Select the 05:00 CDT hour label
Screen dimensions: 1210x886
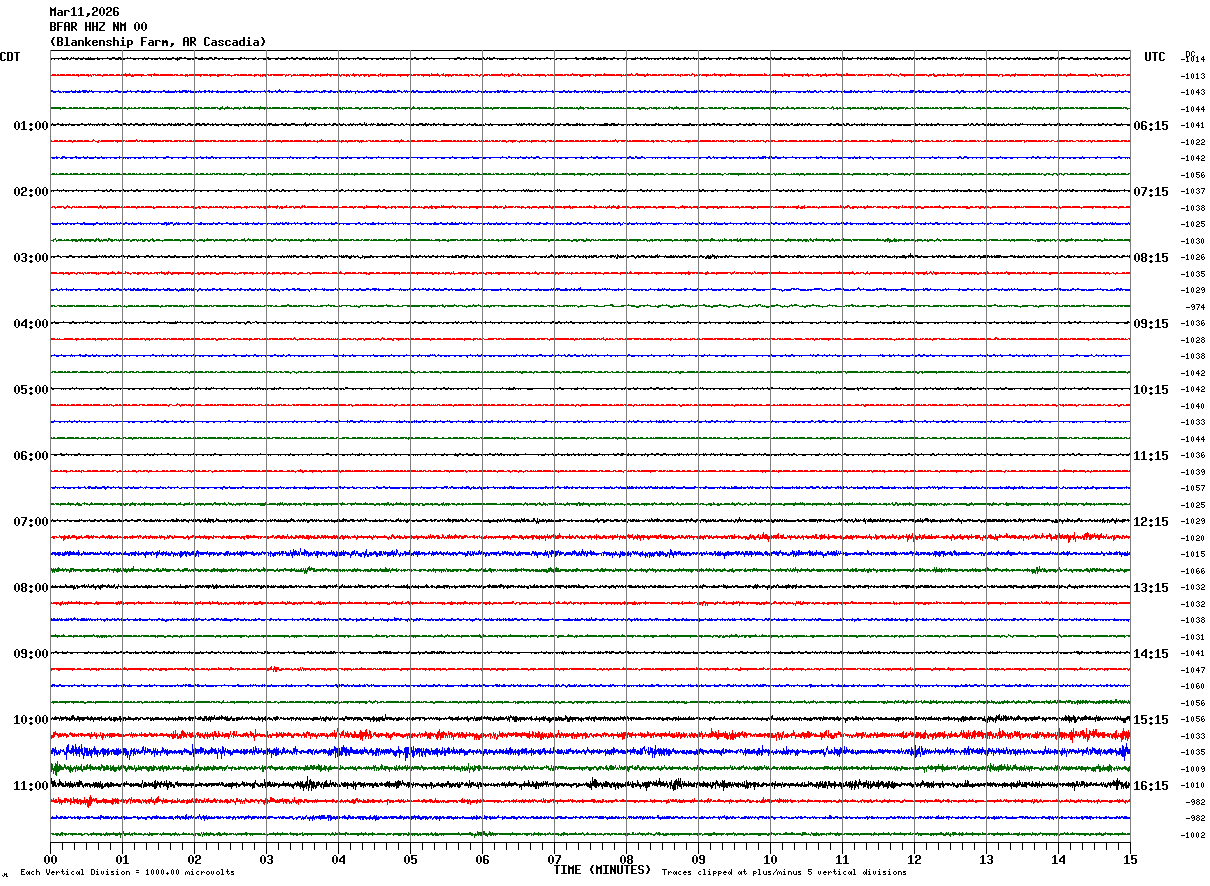pos(31,390)
